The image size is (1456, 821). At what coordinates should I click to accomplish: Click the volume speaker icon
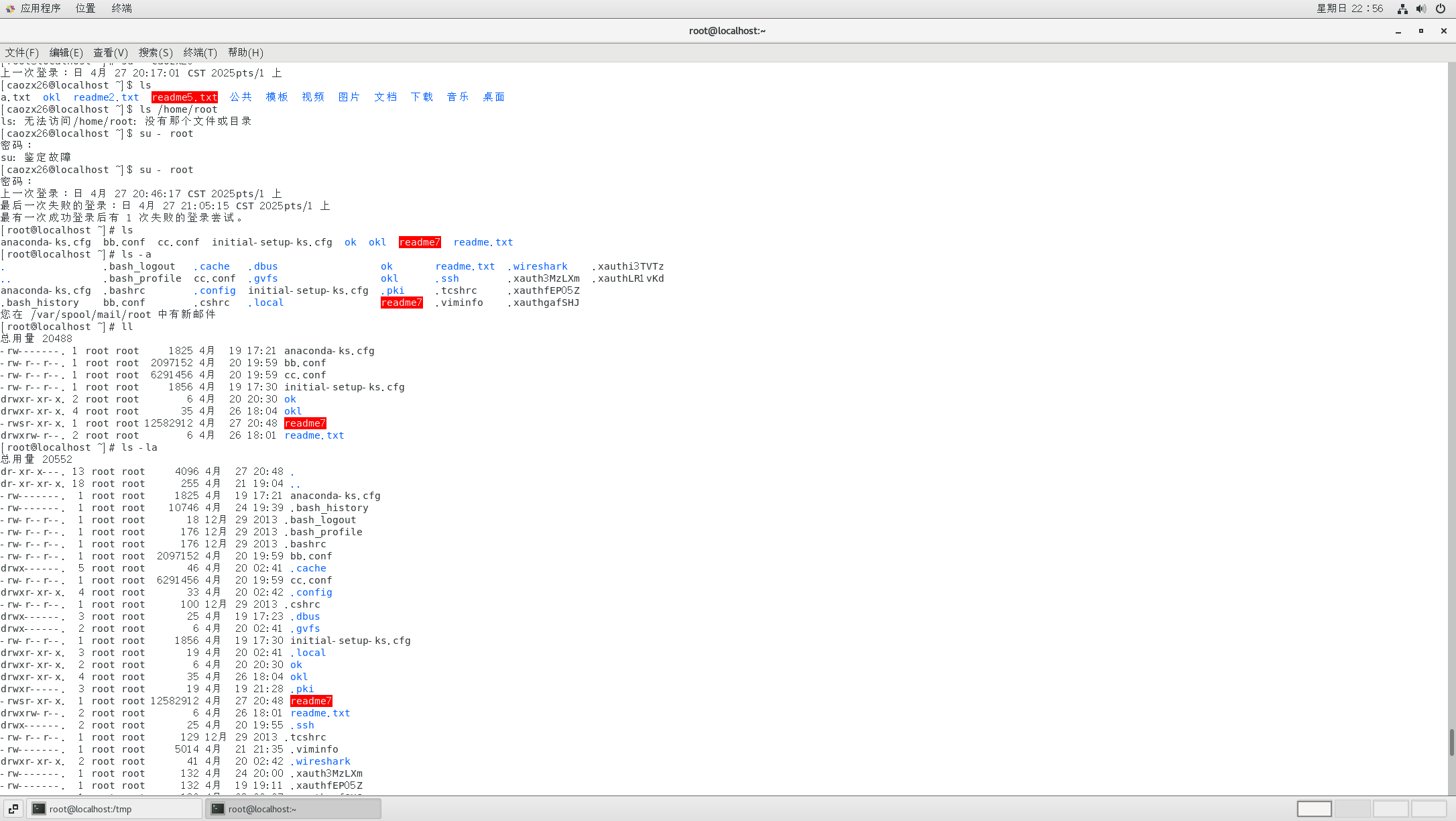1421,9
